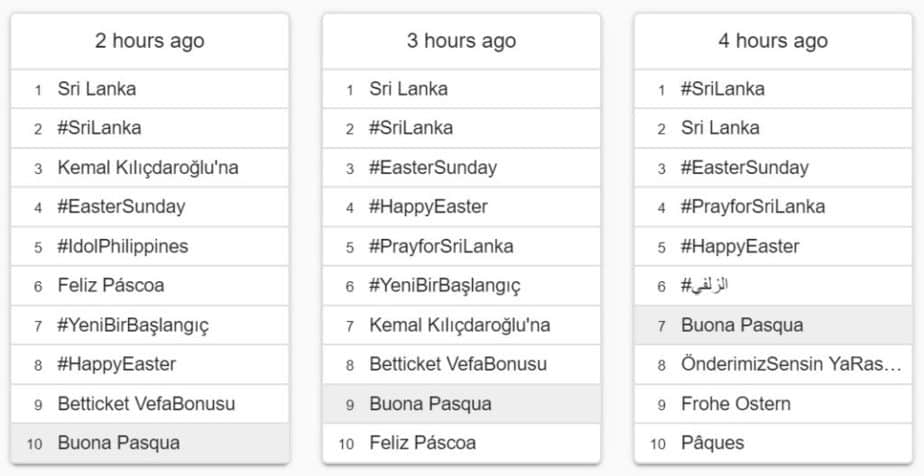Open Betticket VefaBonusu in 2 hours ago list
The height and width of the screenshot is (476, 924).
[150, 404]
